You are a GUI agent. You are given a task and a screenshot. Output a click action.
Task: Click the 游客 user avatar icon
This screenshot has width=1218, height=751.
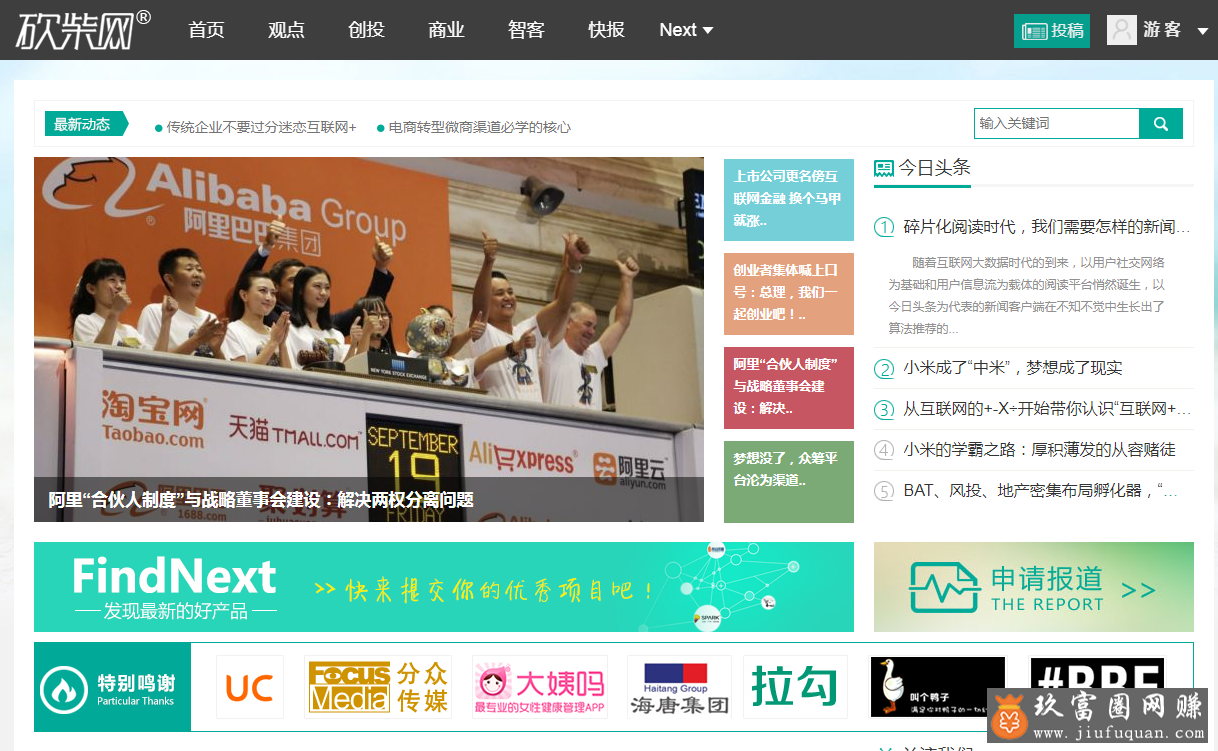(x=1122, y=30)
